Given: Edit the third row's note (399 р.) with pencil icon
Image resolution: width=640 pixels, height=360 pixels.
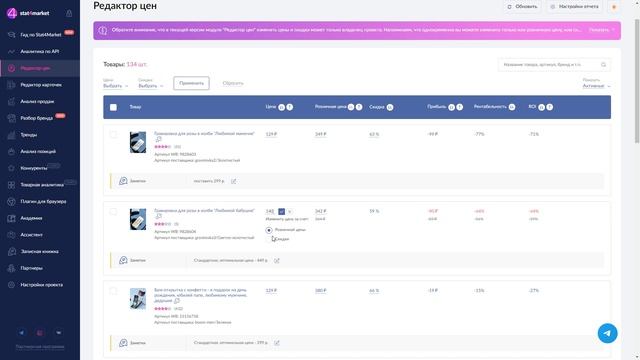Looking at the screenshot, I should (x=277, y=343).
